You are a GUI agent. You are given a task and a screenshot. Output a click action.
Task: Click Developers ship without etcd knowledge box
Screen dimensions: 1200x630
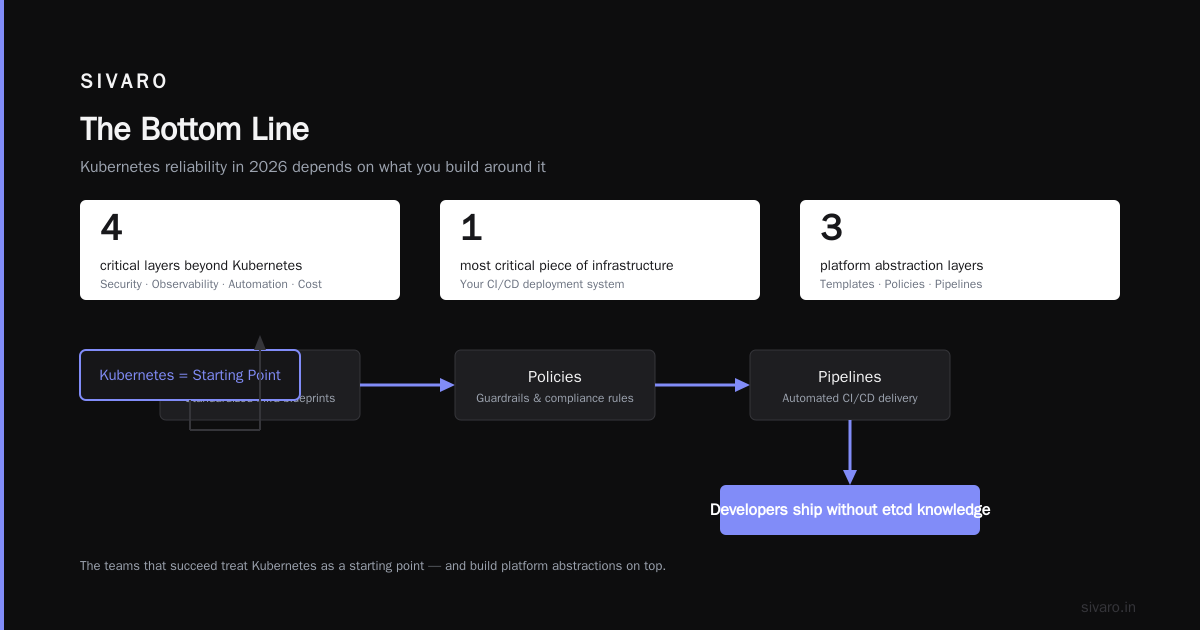(850, 510)
